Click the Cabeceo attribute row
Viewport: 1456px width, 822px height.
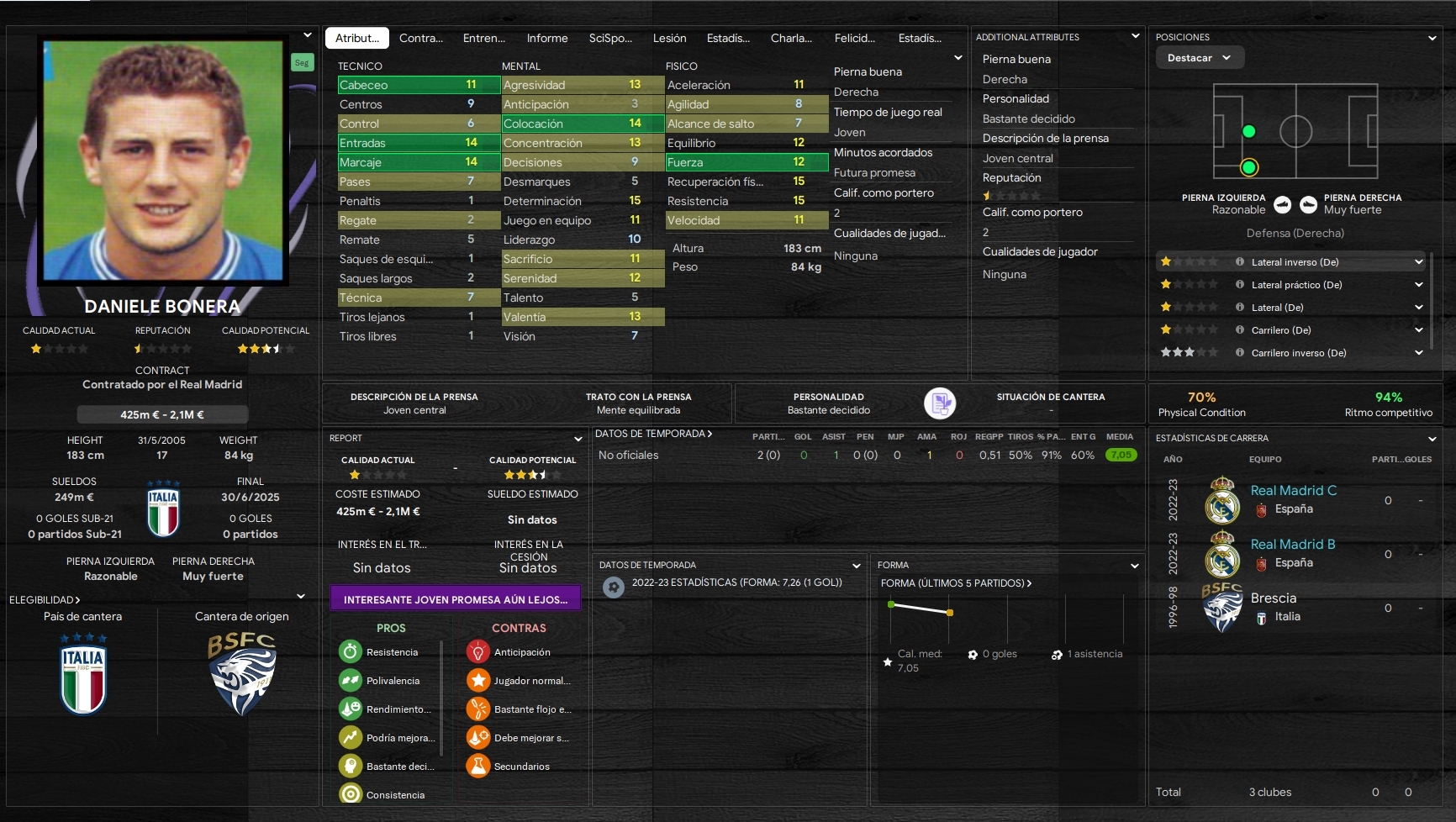pos(419,85)
